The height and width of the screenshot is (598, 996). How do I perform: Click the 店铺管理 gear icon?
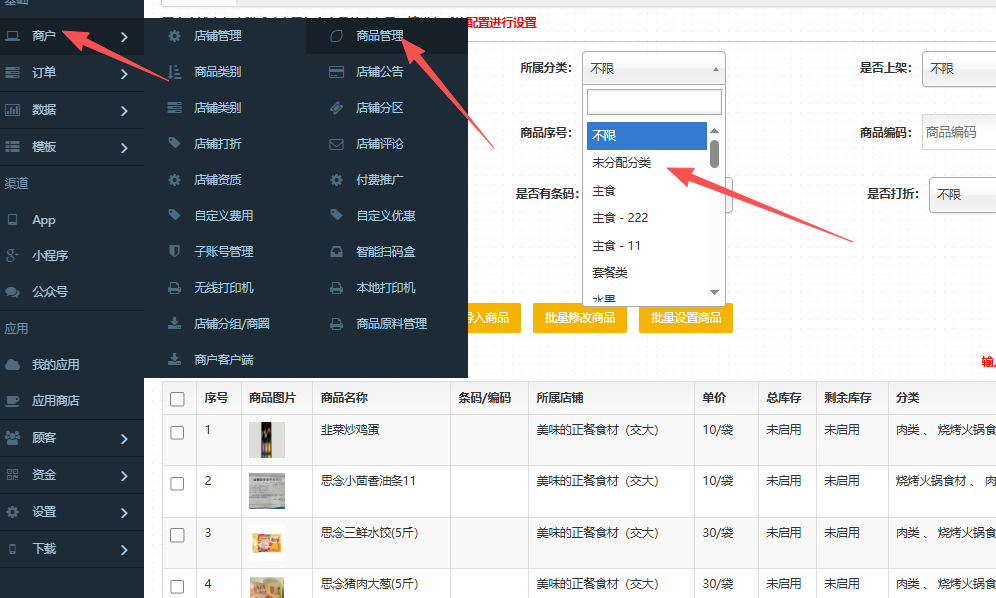click(x=175, y=36)
